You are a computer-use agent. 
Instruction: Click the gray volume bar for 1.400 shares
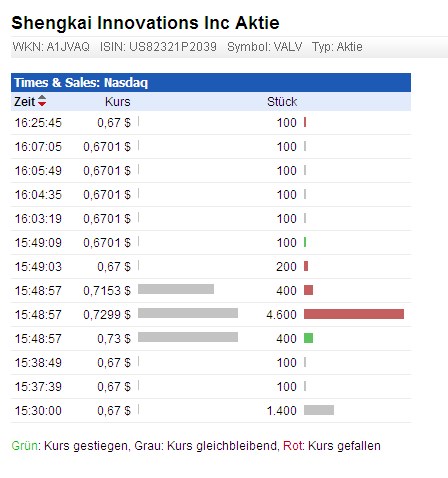[319, 410]
